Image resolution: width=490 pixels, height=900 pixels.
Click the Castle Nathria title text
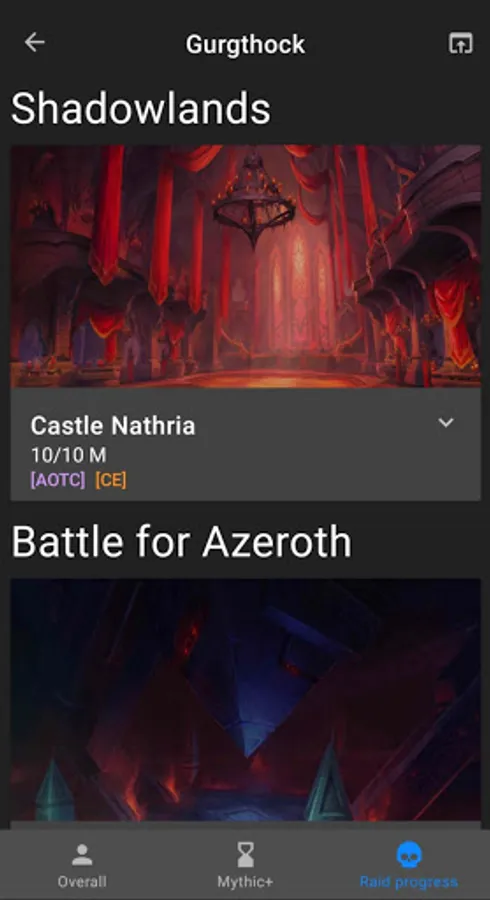(x=113, y=426)
